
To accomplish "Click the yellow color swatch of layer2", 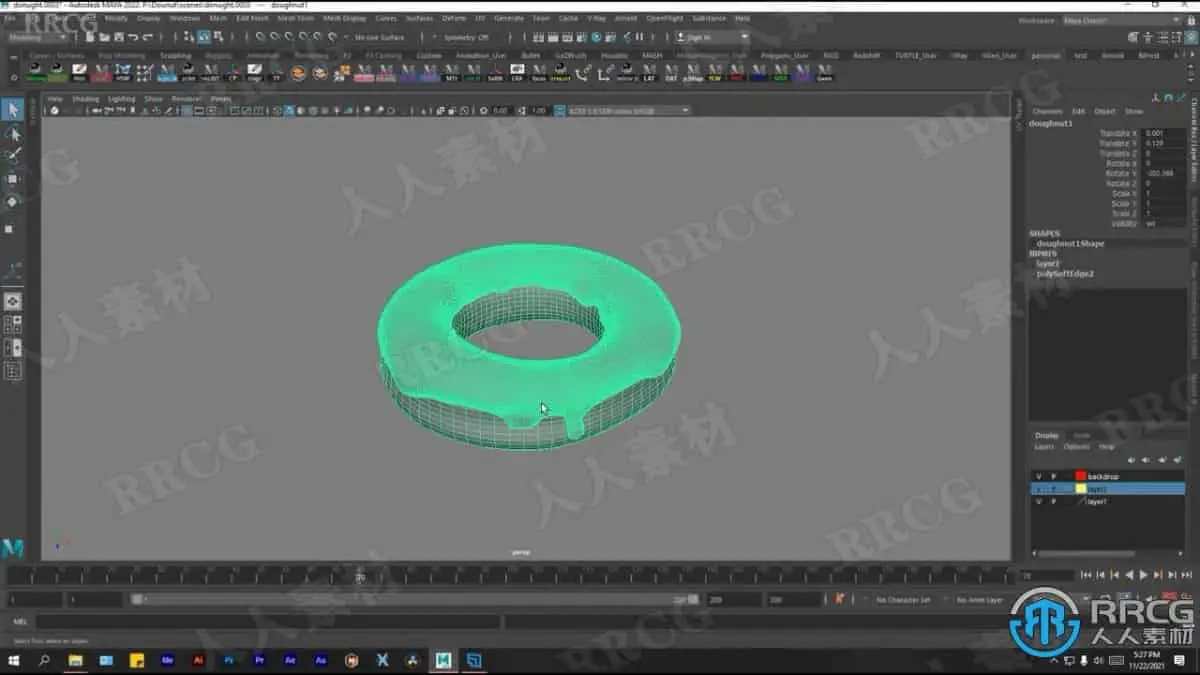I will click(1081, 489).
